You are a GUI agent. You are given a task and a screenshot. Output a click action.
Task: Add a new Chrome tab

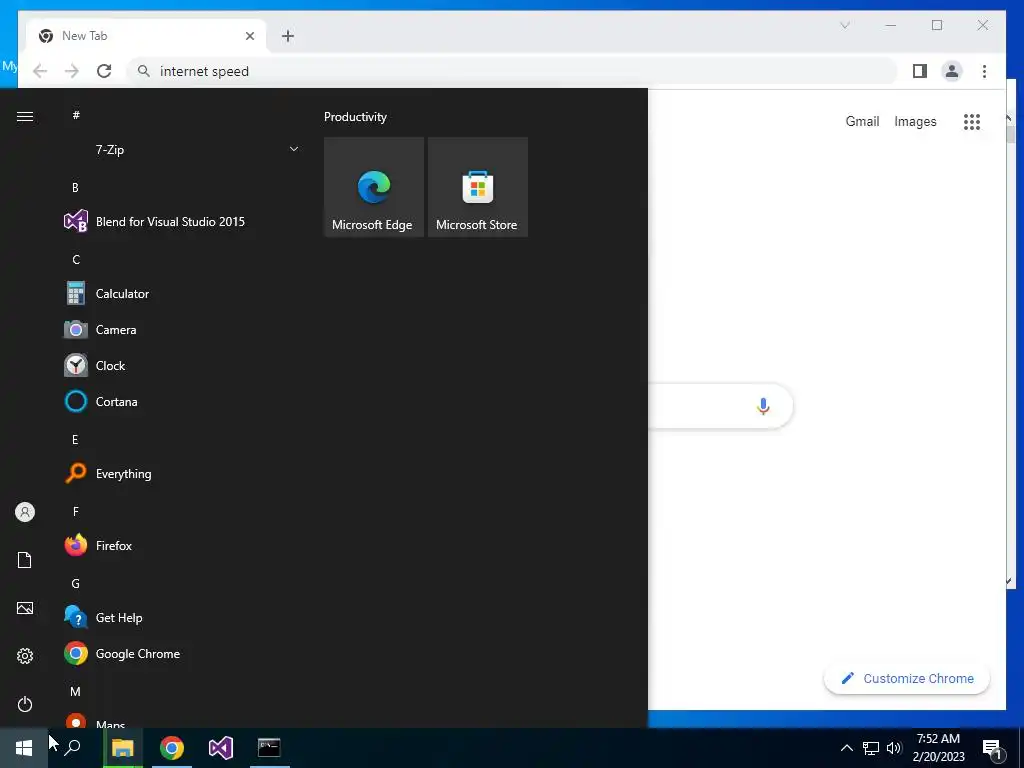pyautogui.click(x=287, y=36)
